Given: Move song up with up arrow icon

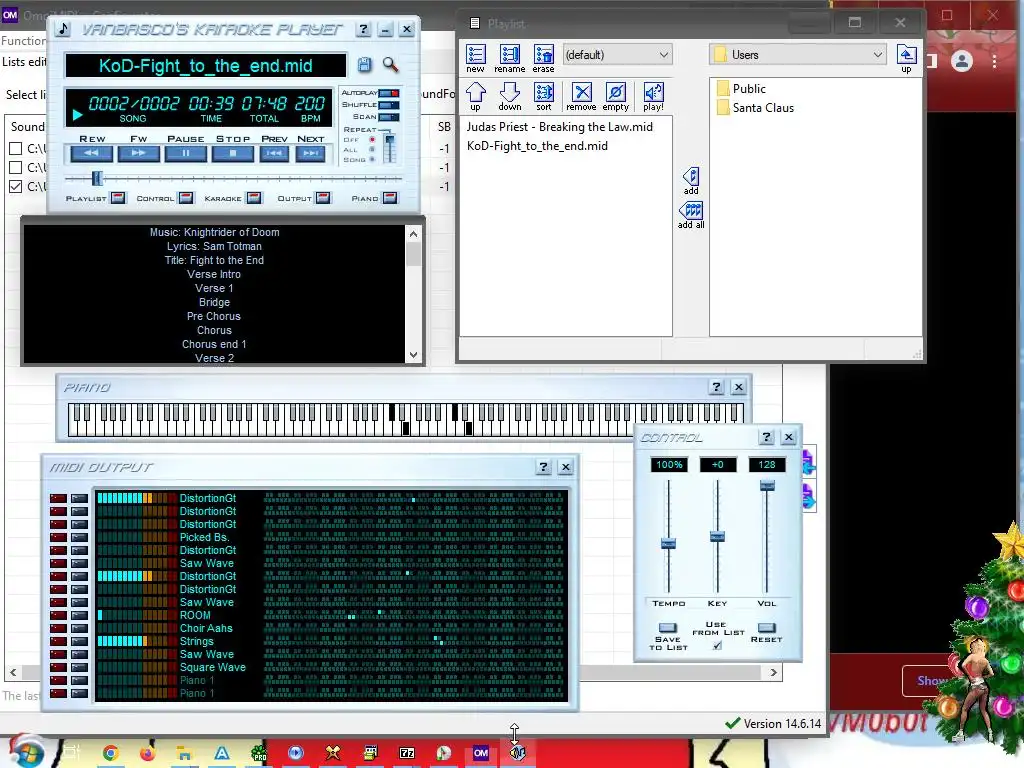Looking at the screenshot, I should tap(475, 97).
